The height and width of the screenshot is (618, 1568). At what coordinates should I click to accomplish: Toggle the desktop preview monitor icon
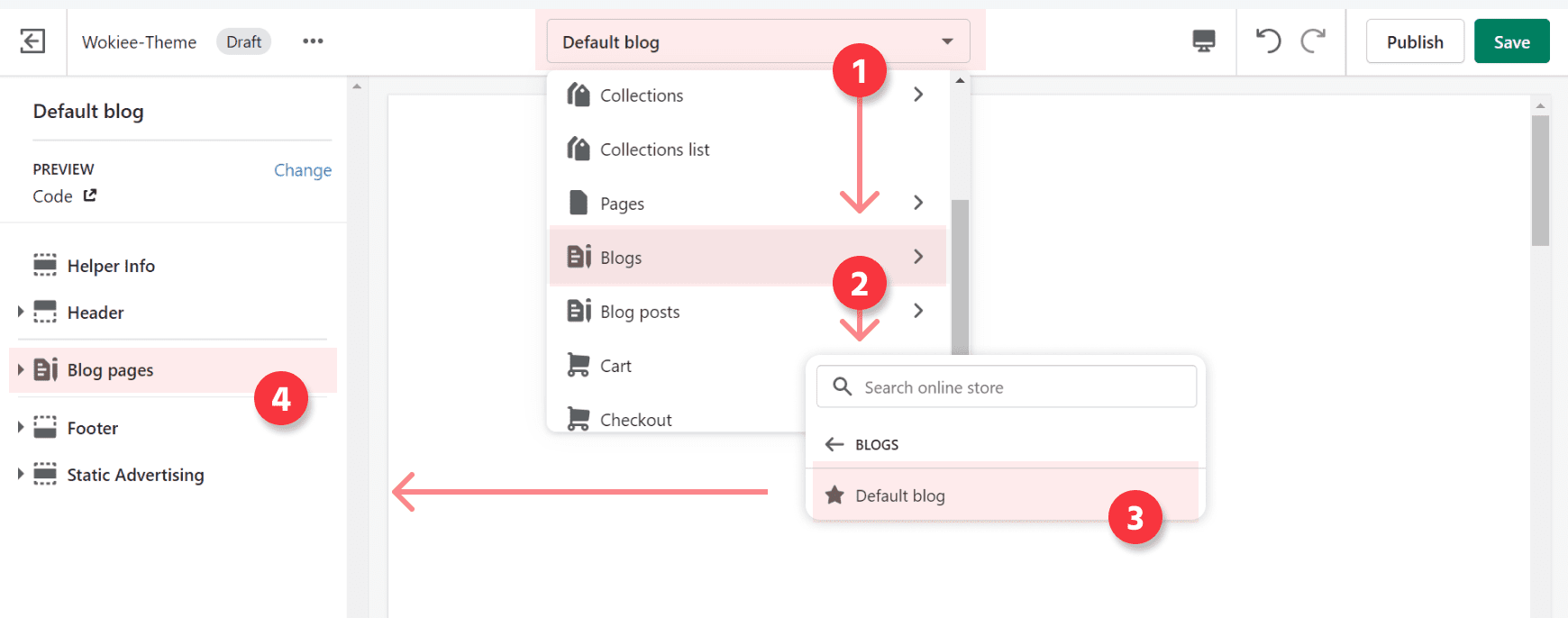[1203, 41]
